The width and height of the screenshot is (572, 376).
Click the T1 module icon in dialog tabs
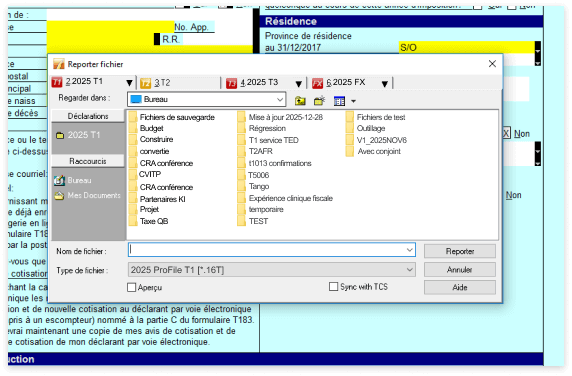[57, 82]
